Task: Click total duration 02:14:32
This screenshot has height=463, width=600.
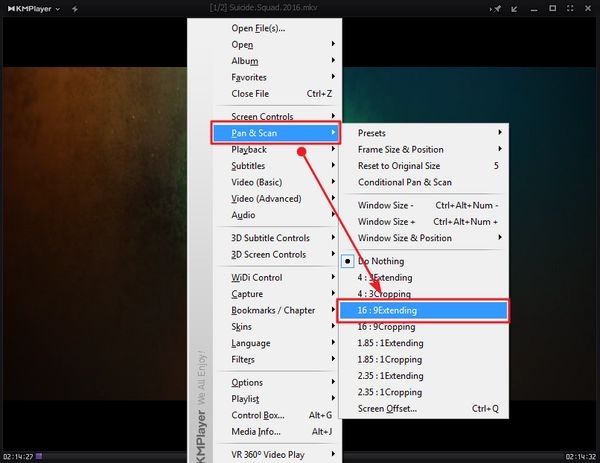Action: (580, 456)
